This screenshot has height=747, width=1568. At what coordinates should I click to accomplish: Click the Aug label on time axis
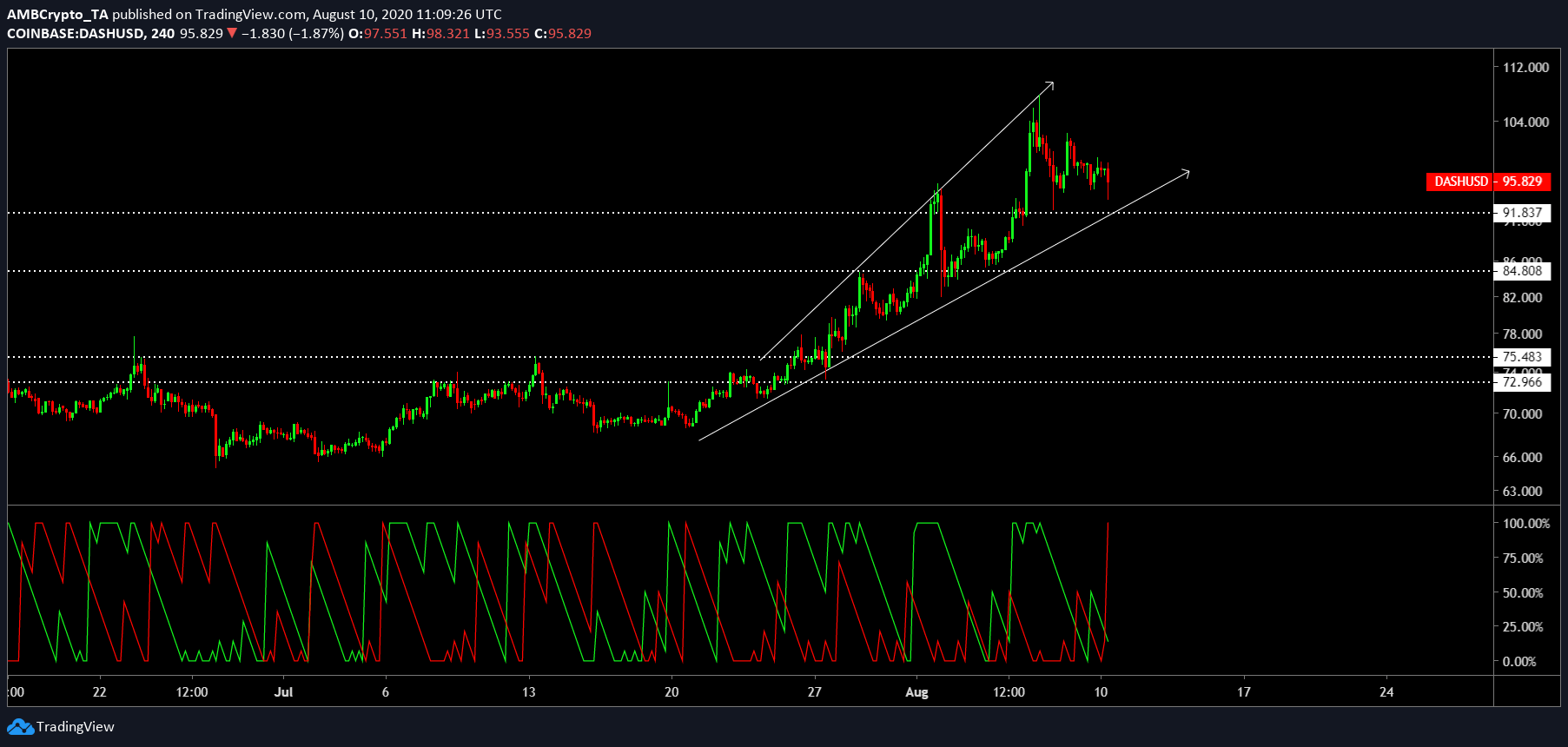(x=916, y=692)
